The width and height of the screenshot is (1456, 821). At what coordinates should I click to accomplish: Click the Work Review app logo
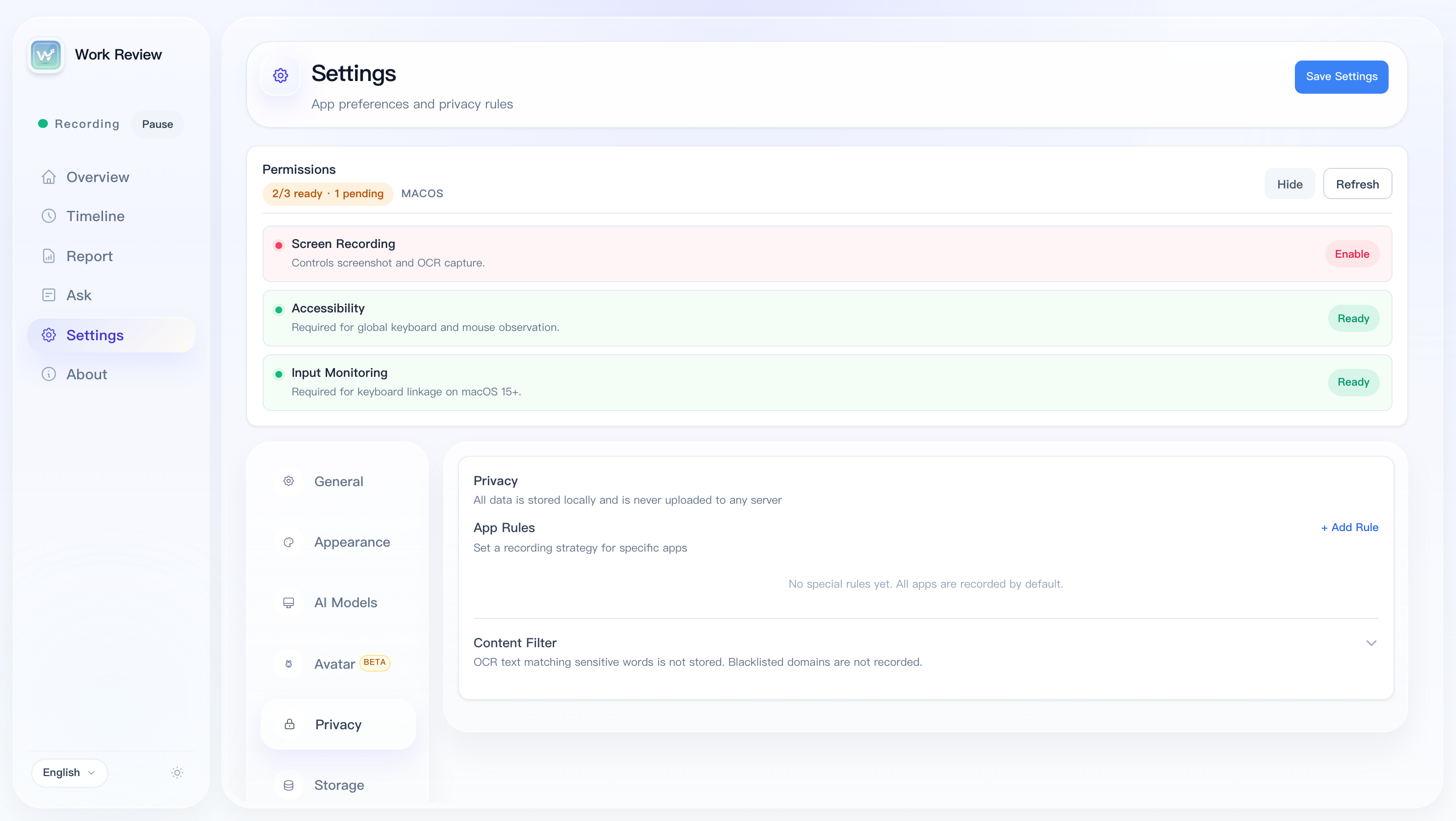pos(46,55)
